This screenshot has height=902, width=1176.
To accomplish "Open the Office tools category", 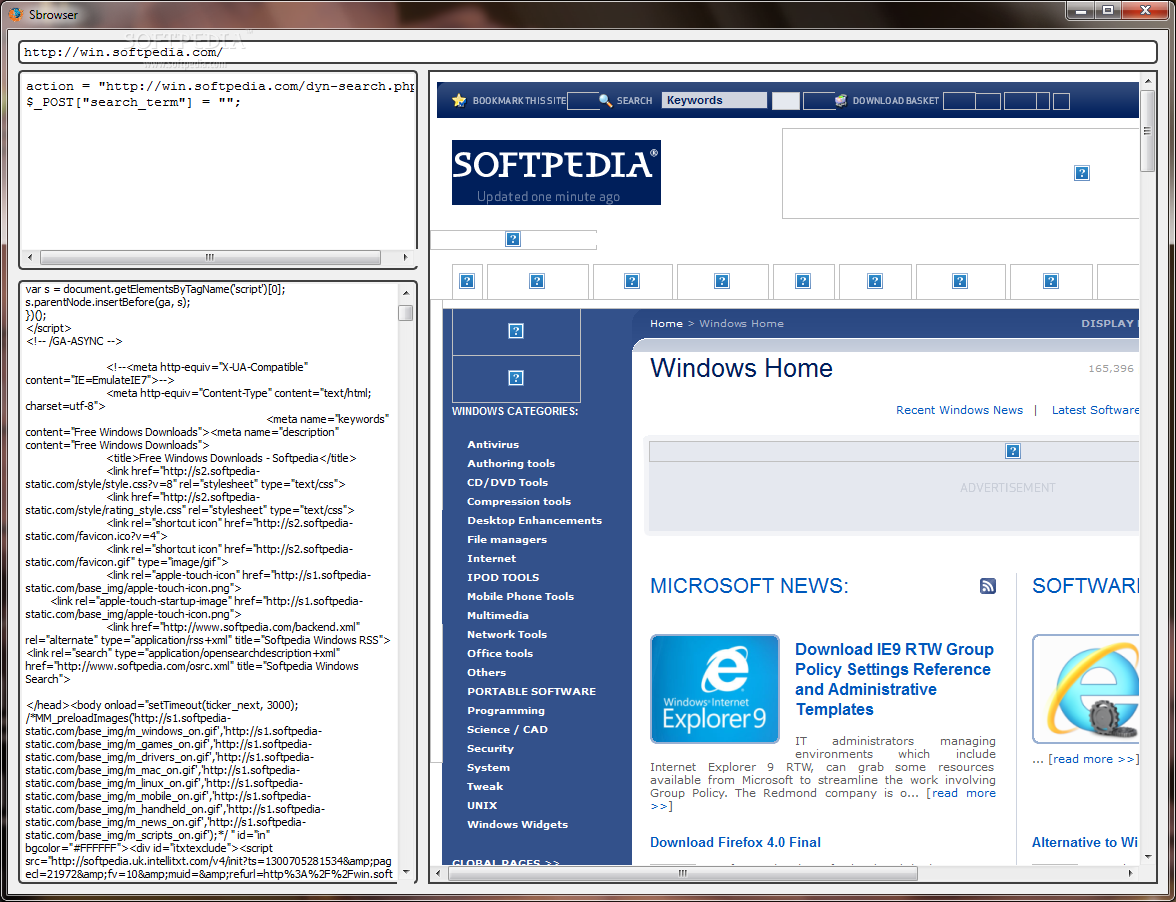I will [x=500, y=653].
